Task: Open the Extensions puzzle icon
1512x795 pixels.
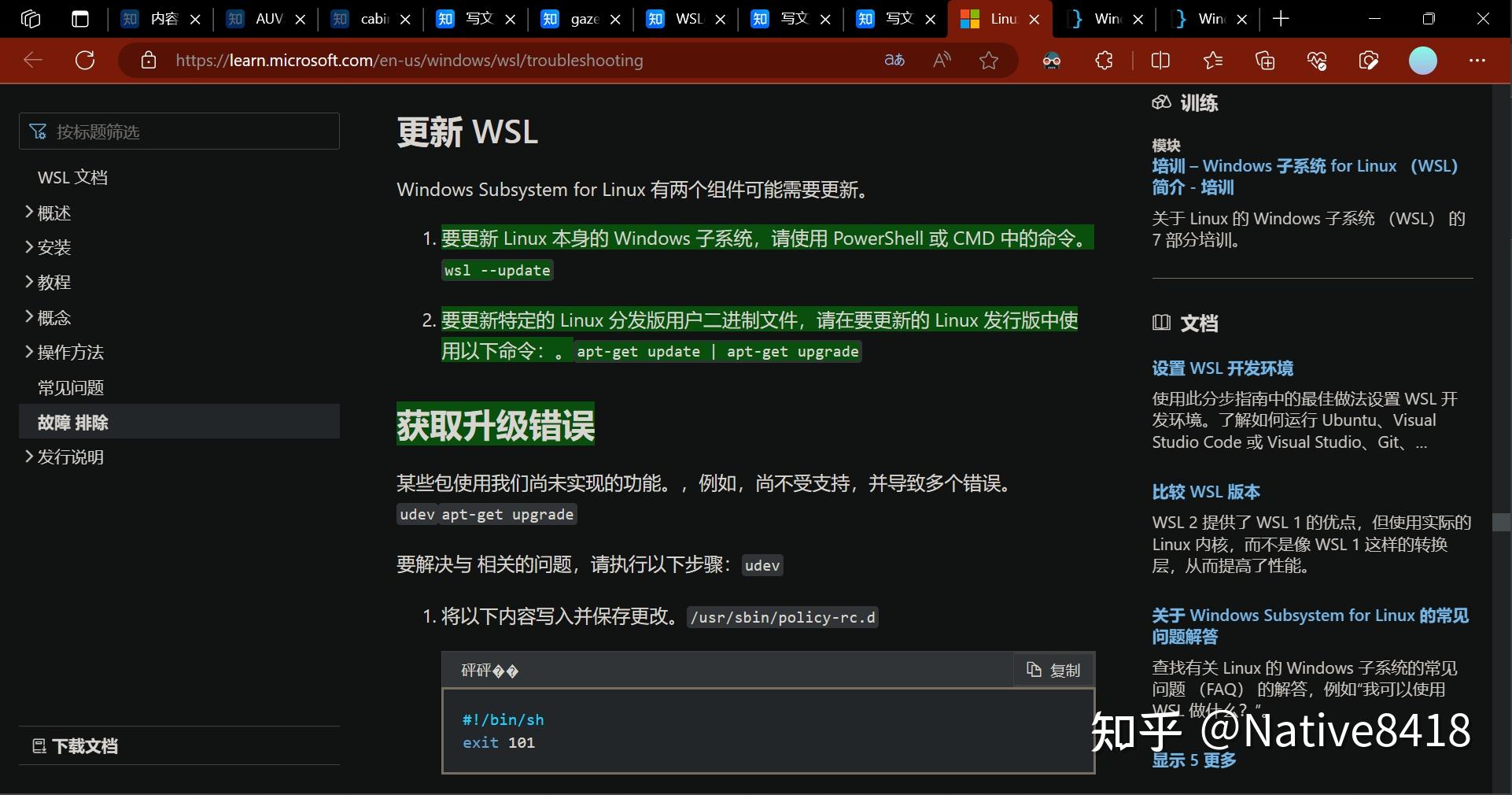Action: point(1104,60)
